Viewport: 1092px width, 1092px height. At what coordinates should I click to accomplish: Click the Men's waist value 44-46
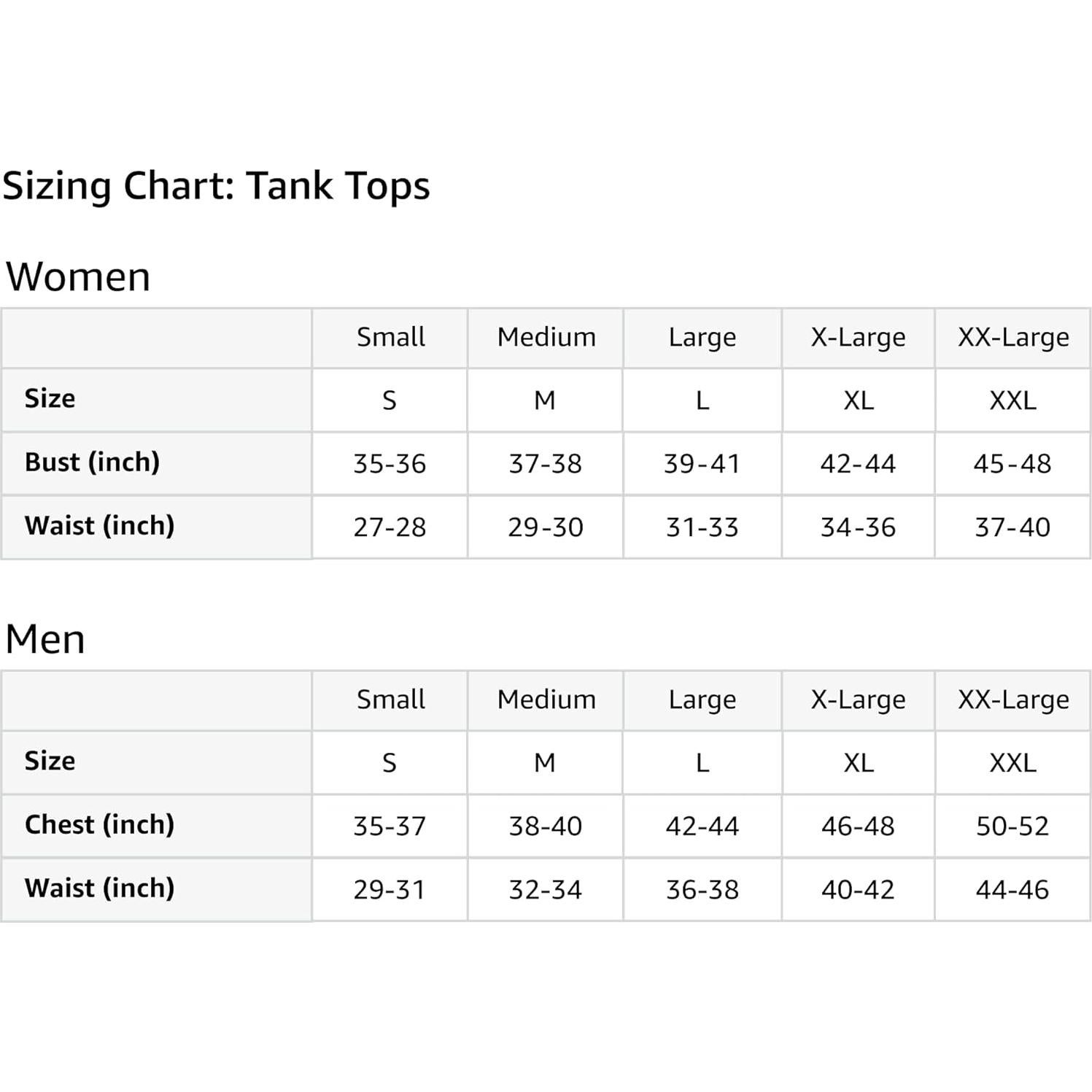tap(1012, 890)
